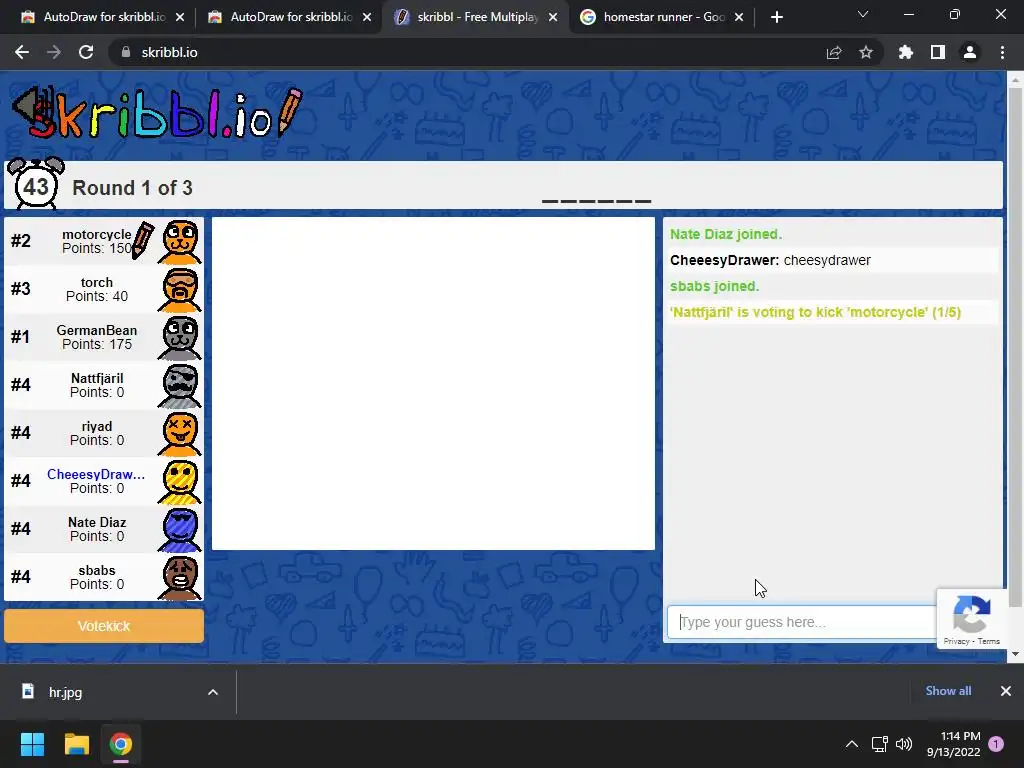
Task: Close the downloads bar
Action: click(x=1006, y=691)
